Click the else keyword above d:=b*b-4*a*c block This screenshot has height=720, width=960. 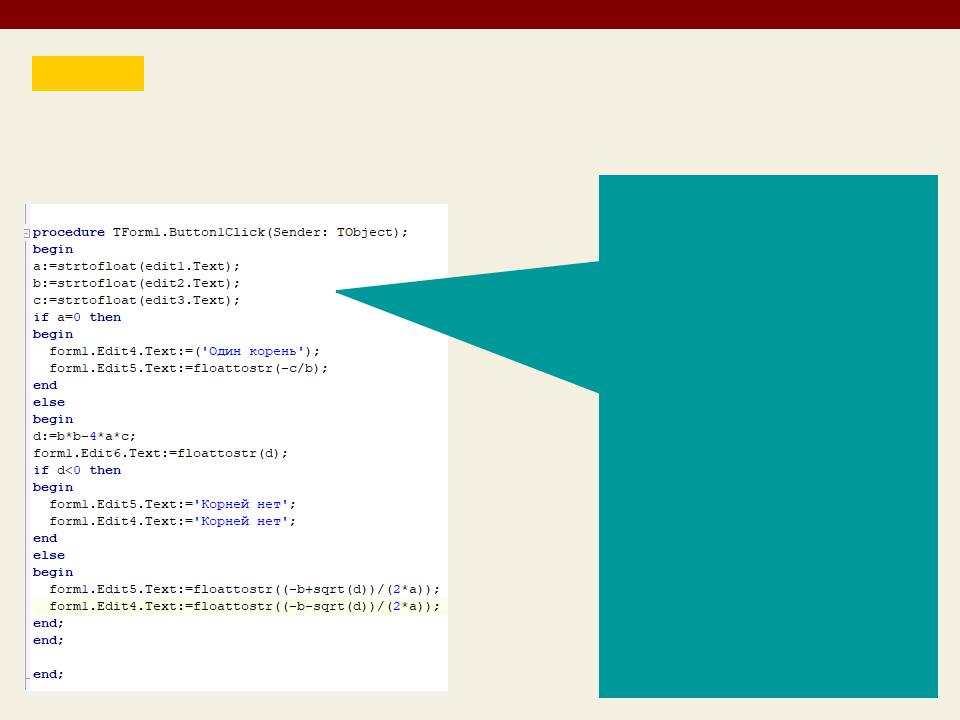[x=49, y=403]
